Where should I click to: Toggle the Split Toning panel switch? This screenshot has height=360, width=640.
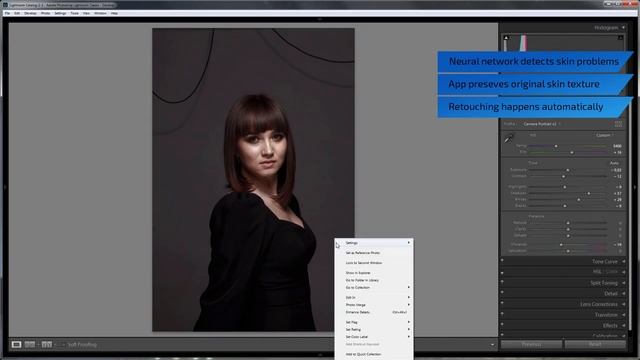click(502, 282)
